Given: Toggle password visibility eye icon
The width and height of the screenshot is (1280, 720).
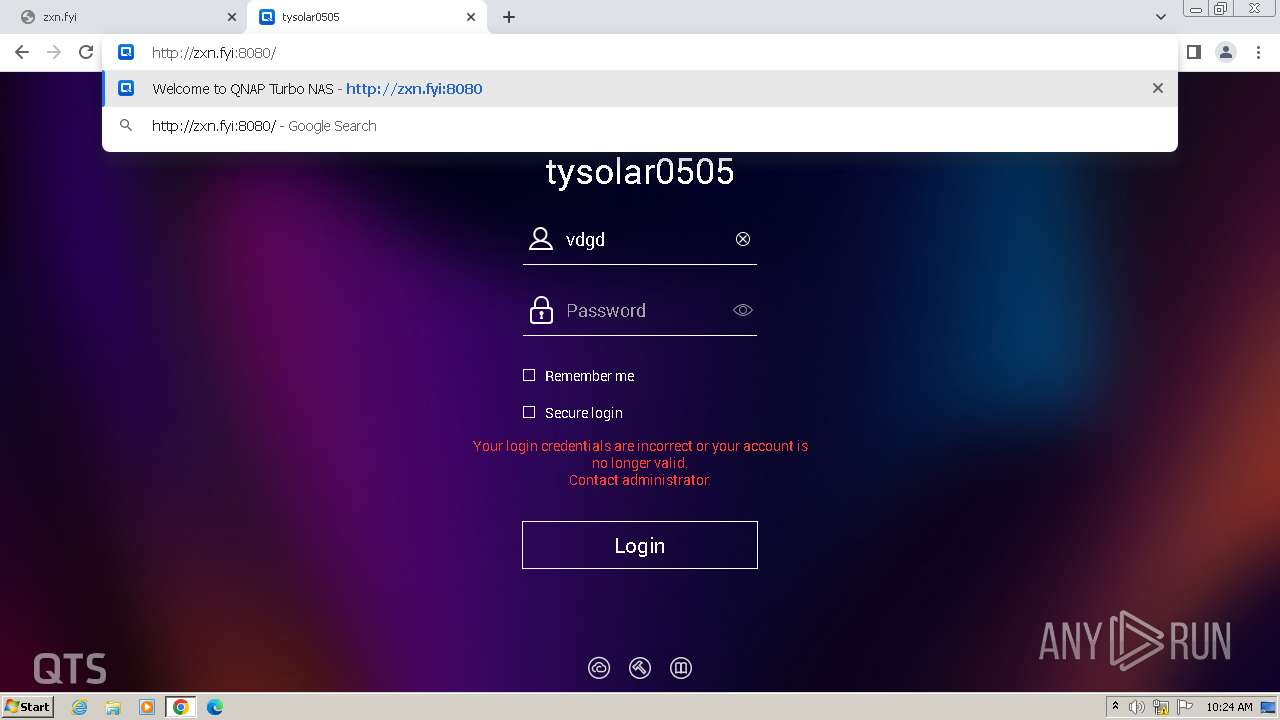Looking at the screenshot, I should click(743, 310).
